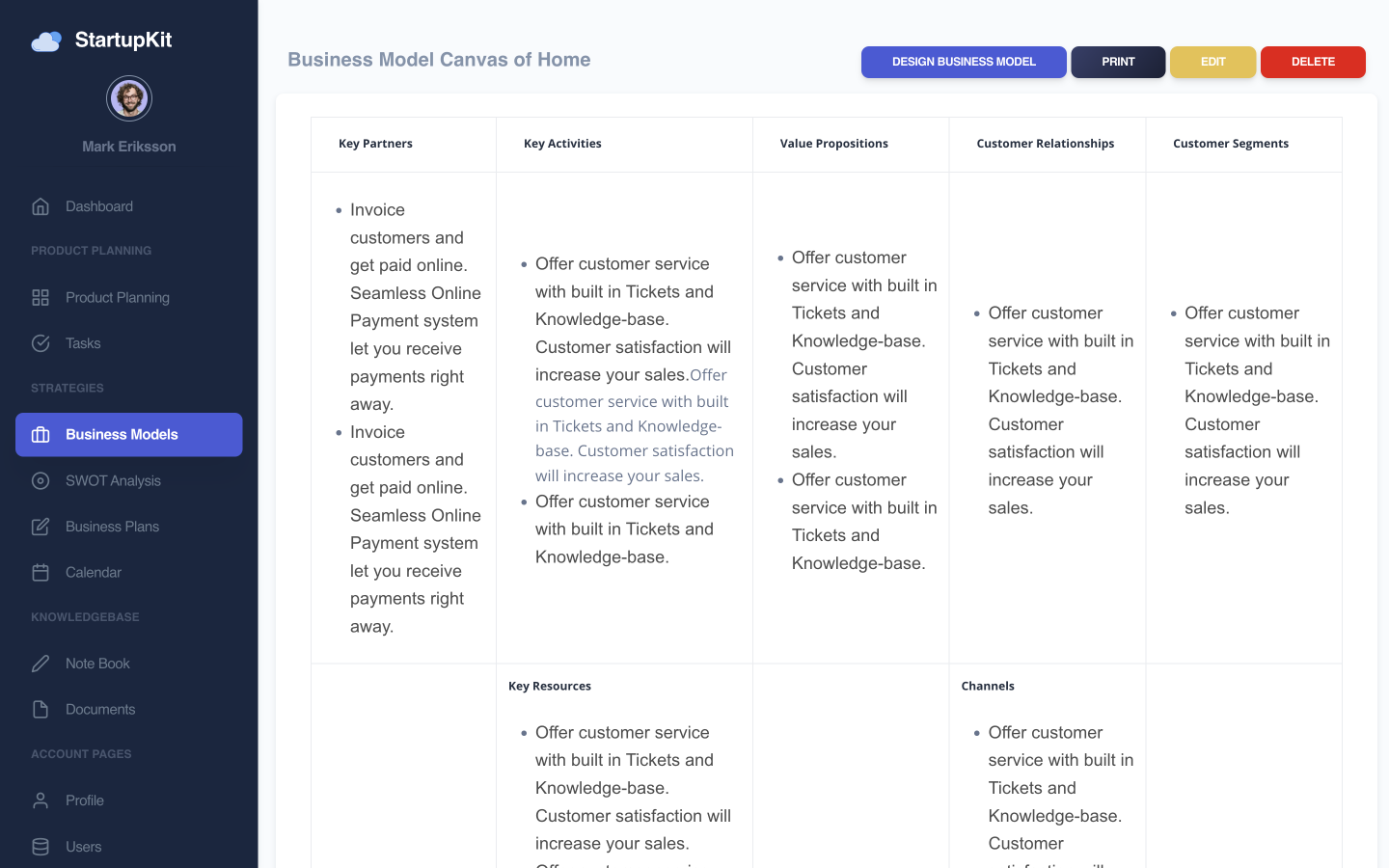Viewport: 1389px width, 868px height.
Task: Click the Profile user icon
Action: click(41, 800)
